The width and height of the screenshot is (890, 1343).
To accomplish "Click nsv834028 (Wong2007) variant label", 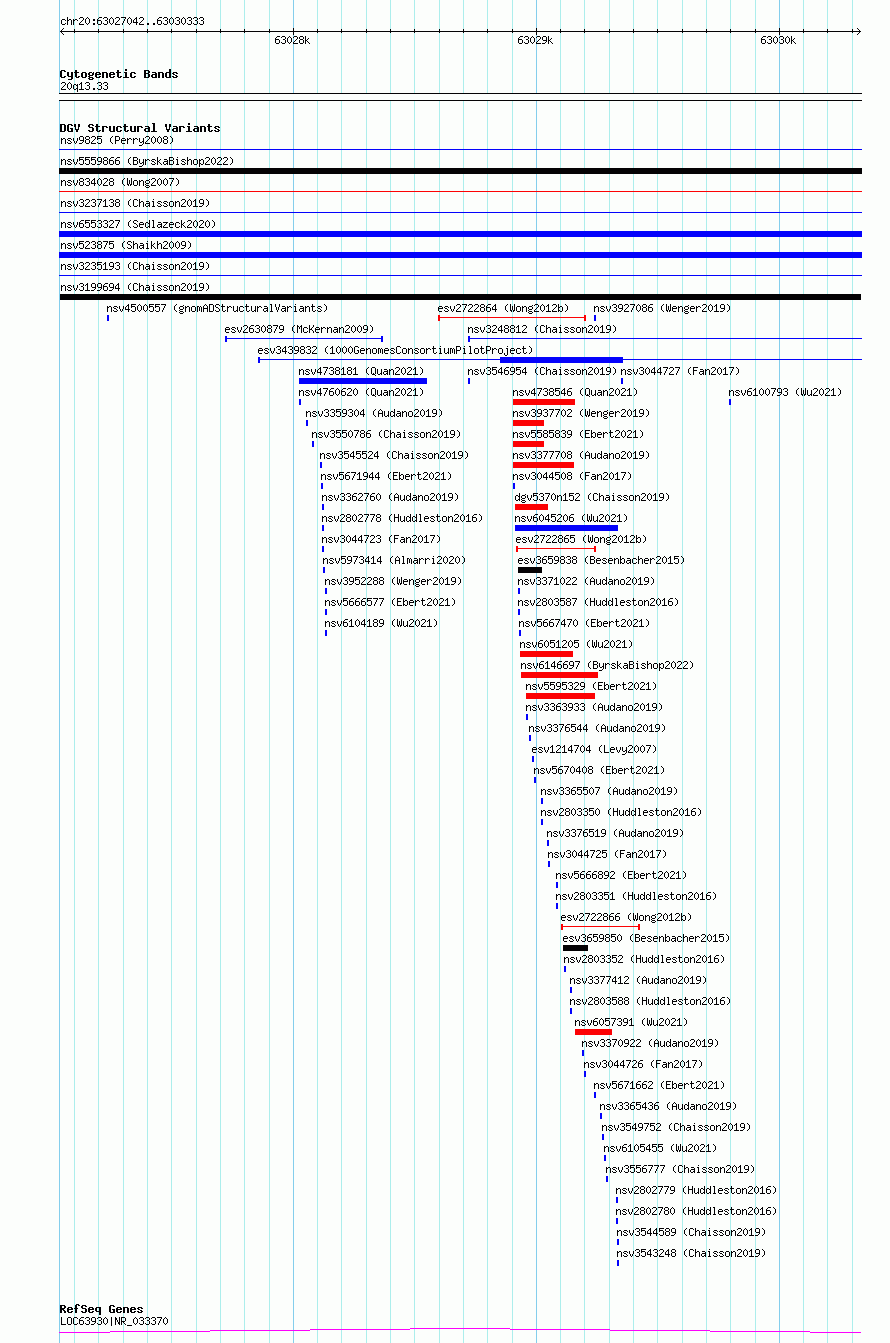I will coord(120,182).
